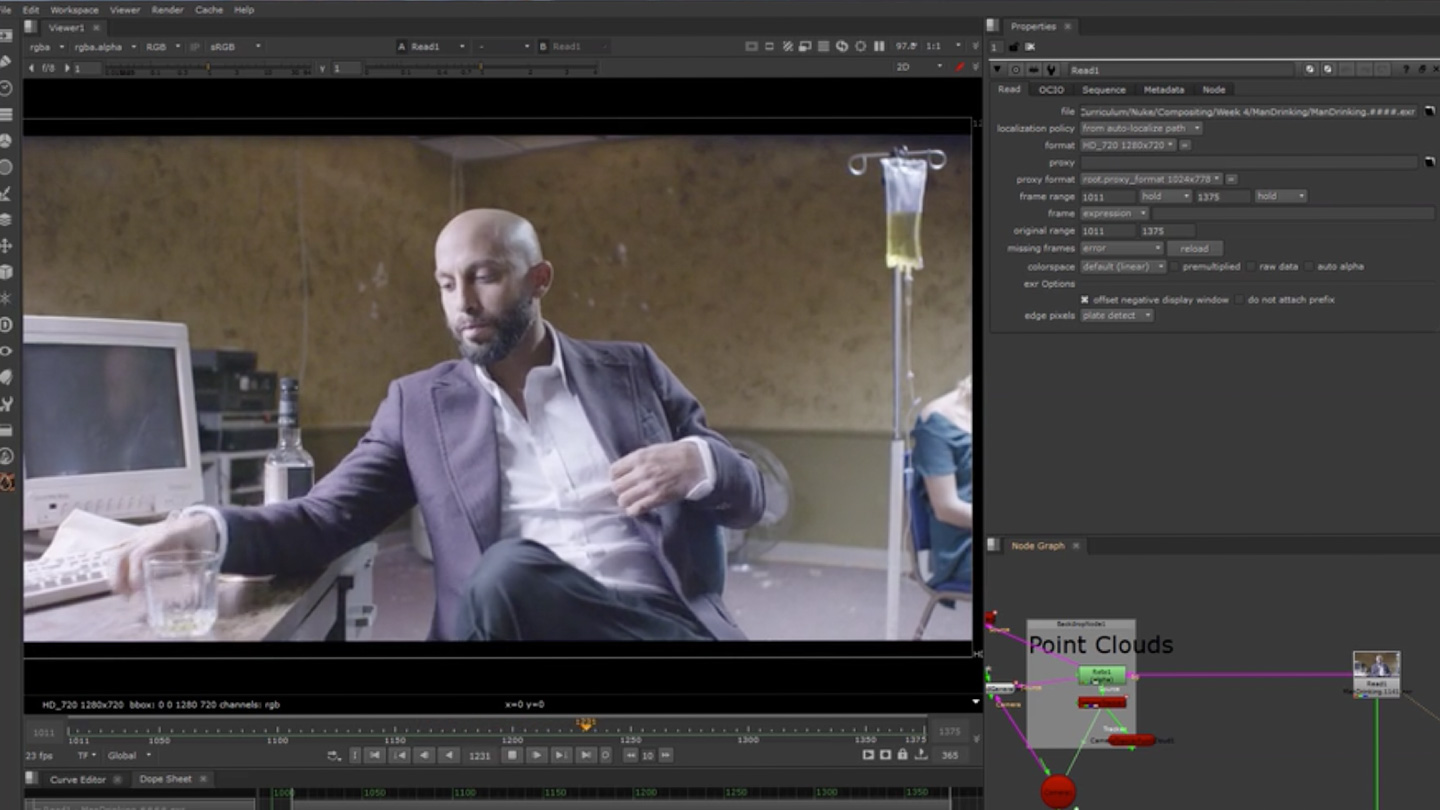Image resolution: width=1440 pixels, height=810 pixels.
Task: Switch to the Metadata tab
Action: 1163,90
